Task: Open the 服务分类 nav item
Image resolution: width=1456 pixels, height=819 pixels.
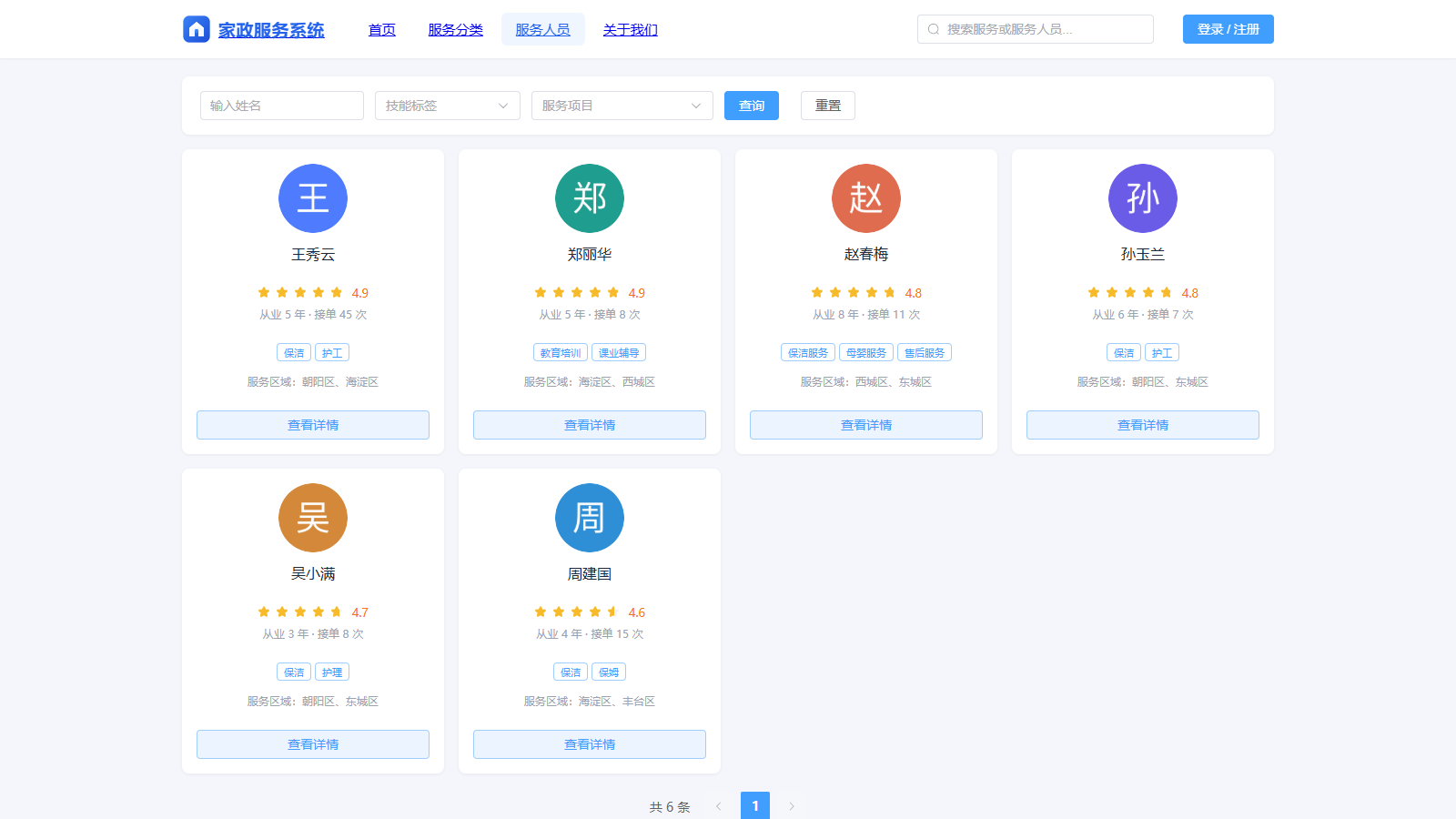Action: tap(456, 29)
